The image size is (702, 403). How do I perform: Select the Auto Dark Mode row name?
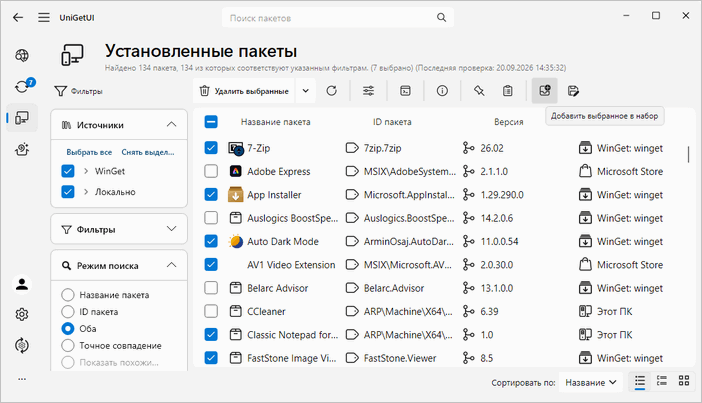coord(283,241)
